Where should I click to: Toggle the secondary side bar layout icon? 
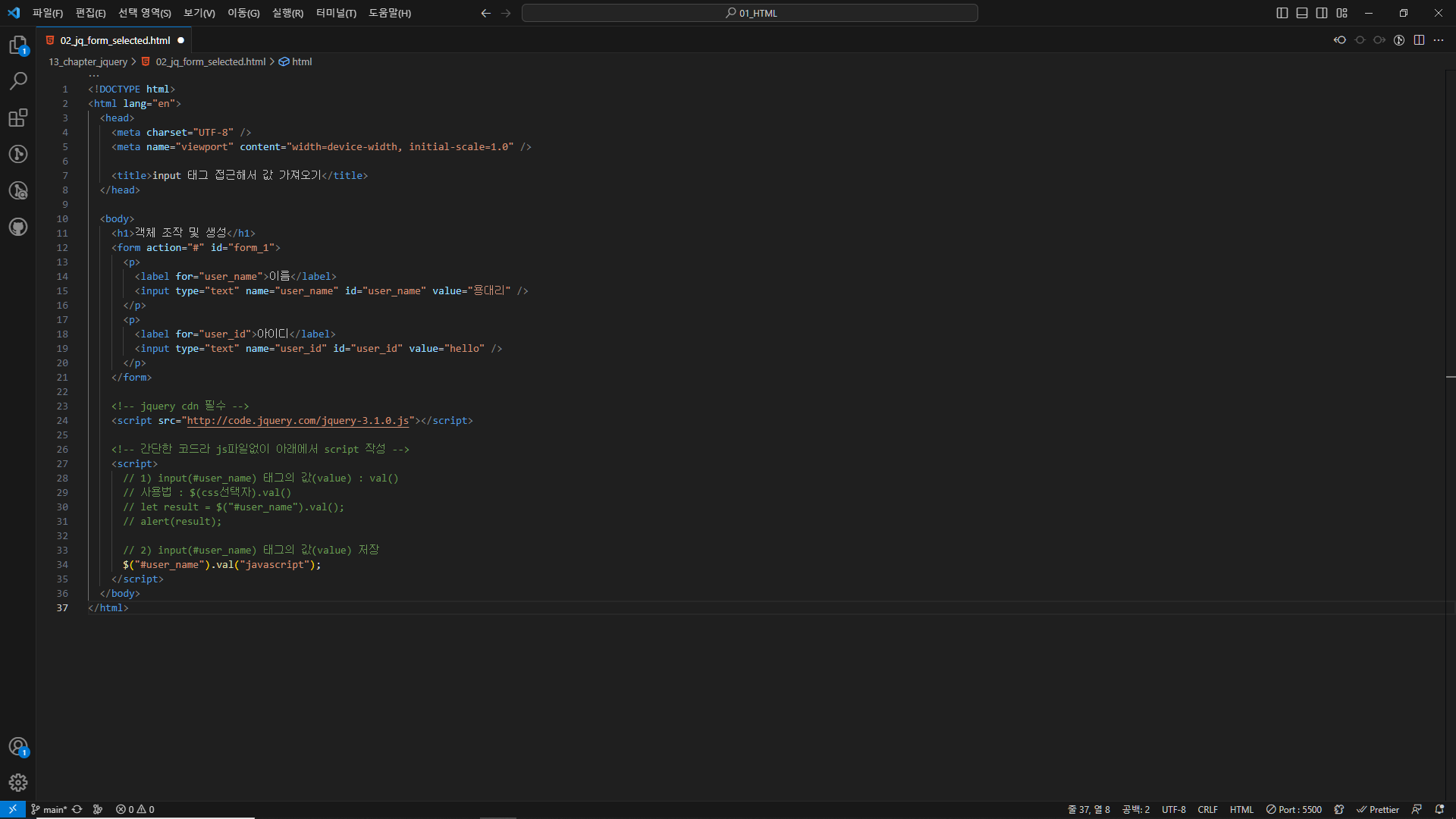(1322, 13)
